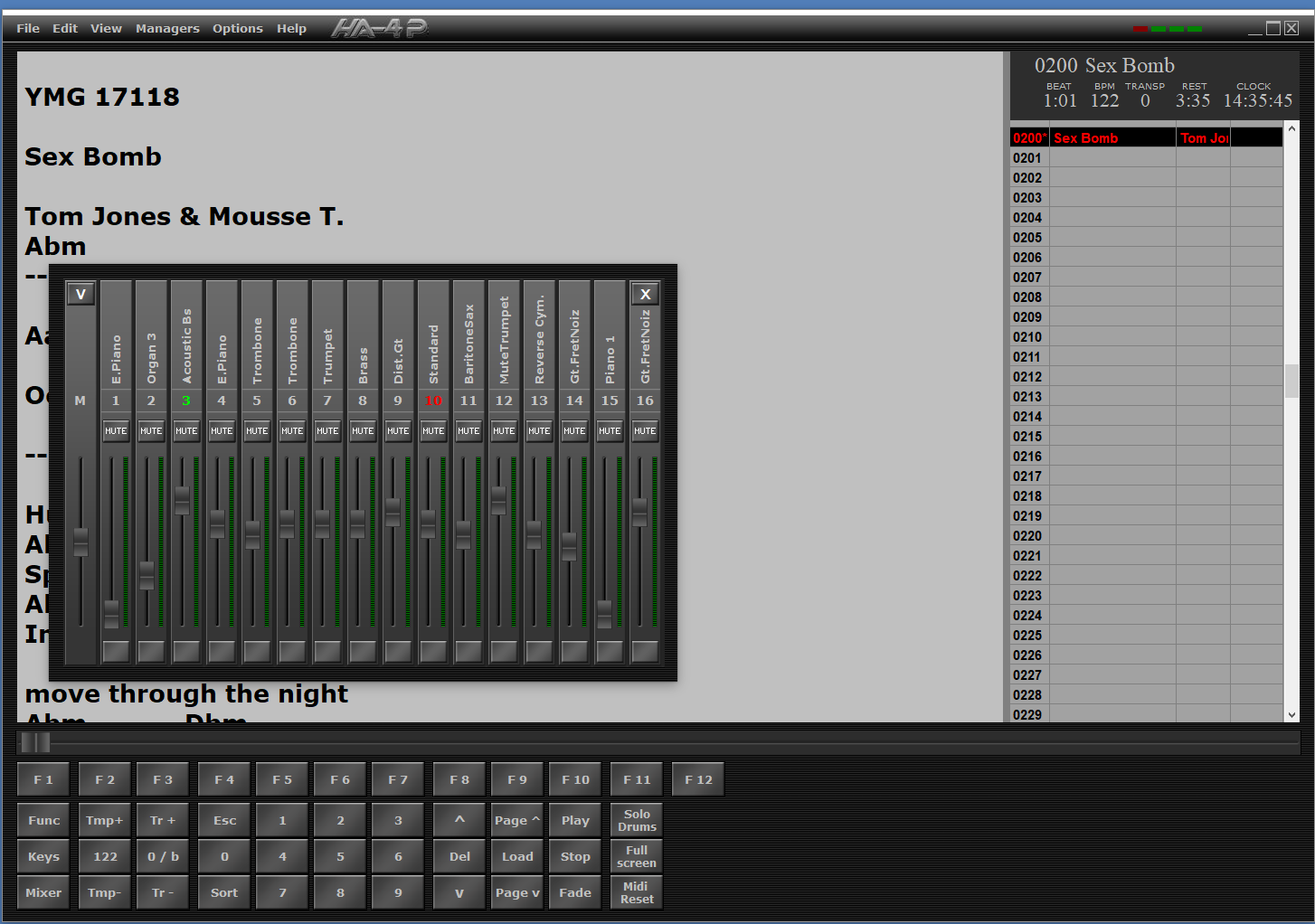Click the song position slider handle
Image resolution: width=1315 pixels, height=924 pixels.
click(x=35, y=742)
